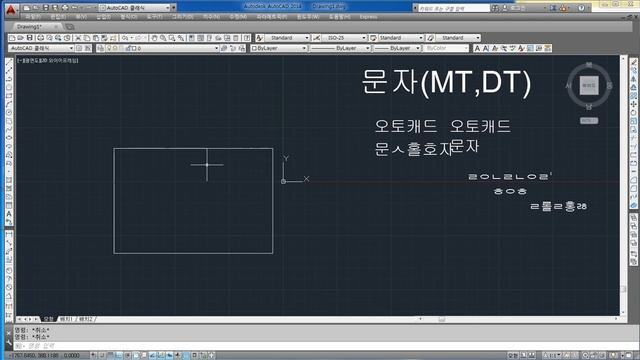Open the ISO-25 dimension style dropdown

coord(344,38)
